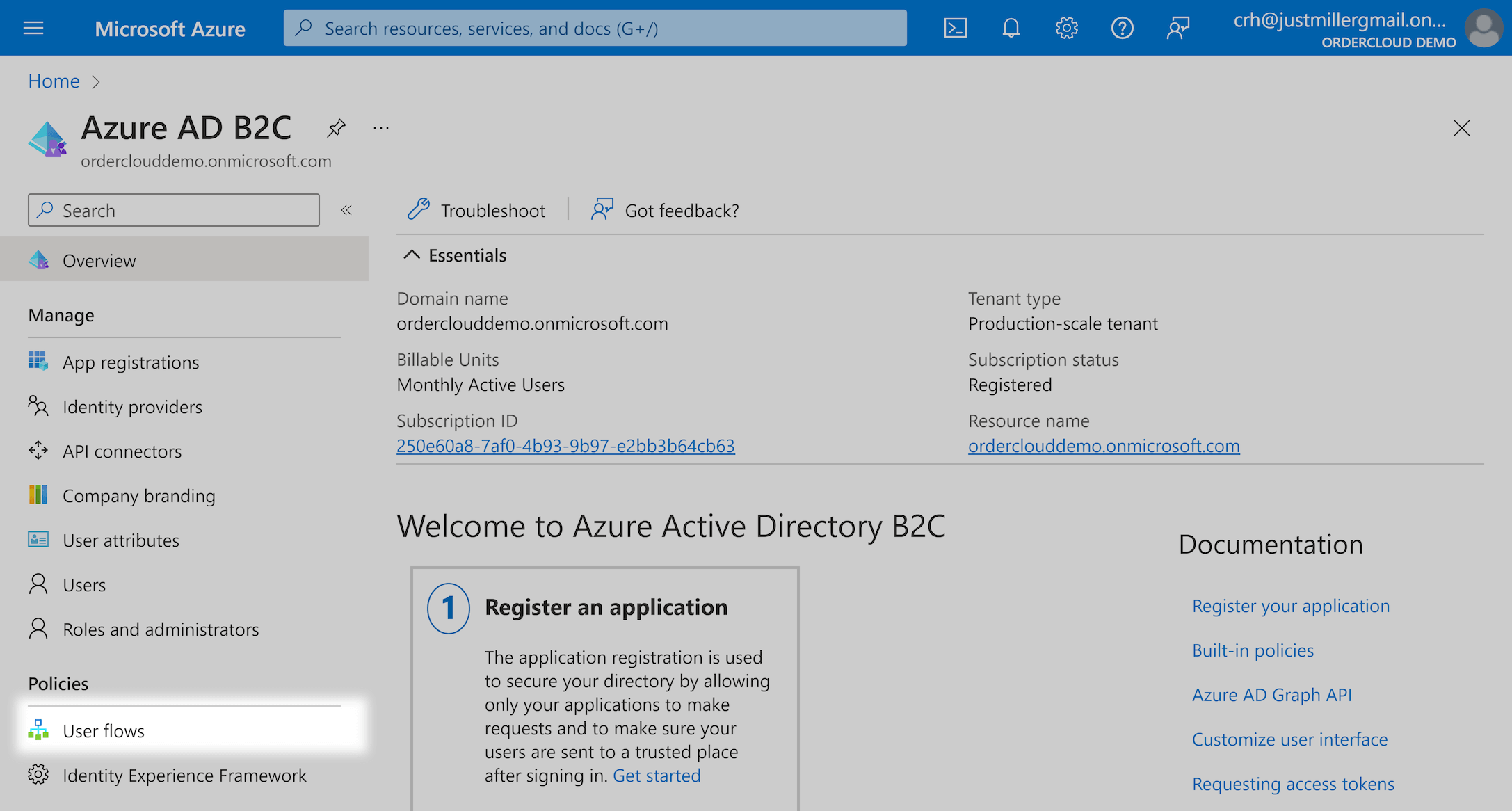The image size is (1512, 811).
Task: Click the Registered subscription status value
Action: (1010, 385)
